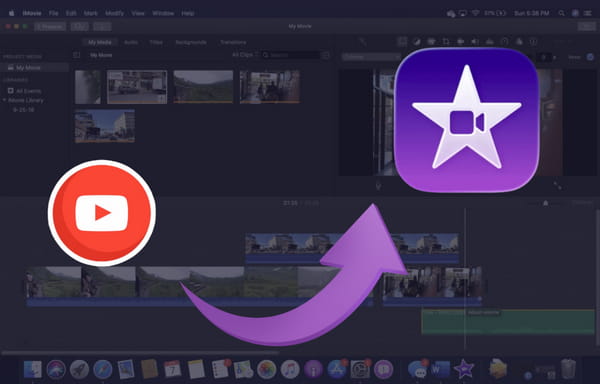Screen dimensions: 600x384
Task: Open the Window menu
Action: 163,13
